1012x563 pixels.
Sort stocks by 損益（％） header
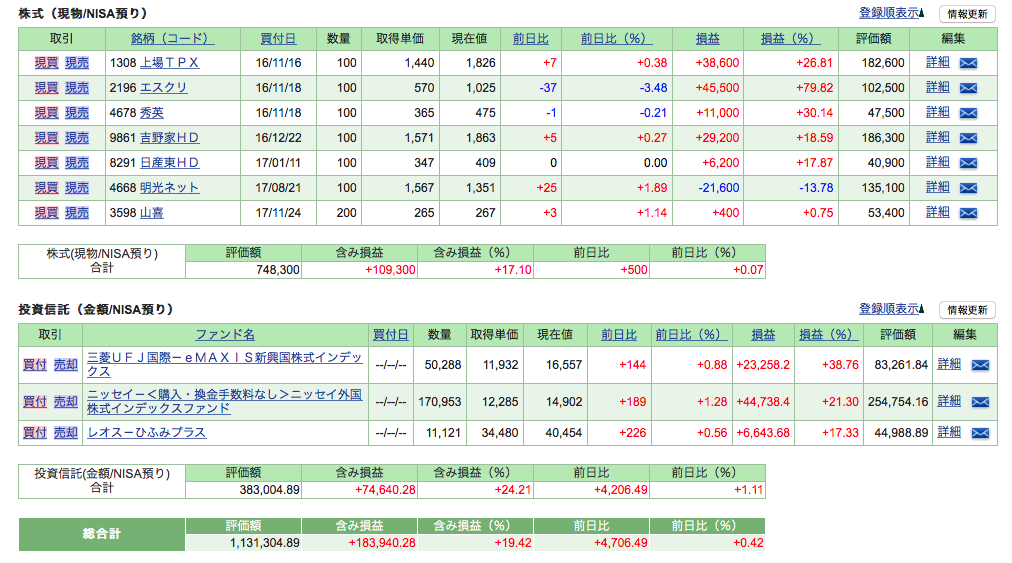791,39
